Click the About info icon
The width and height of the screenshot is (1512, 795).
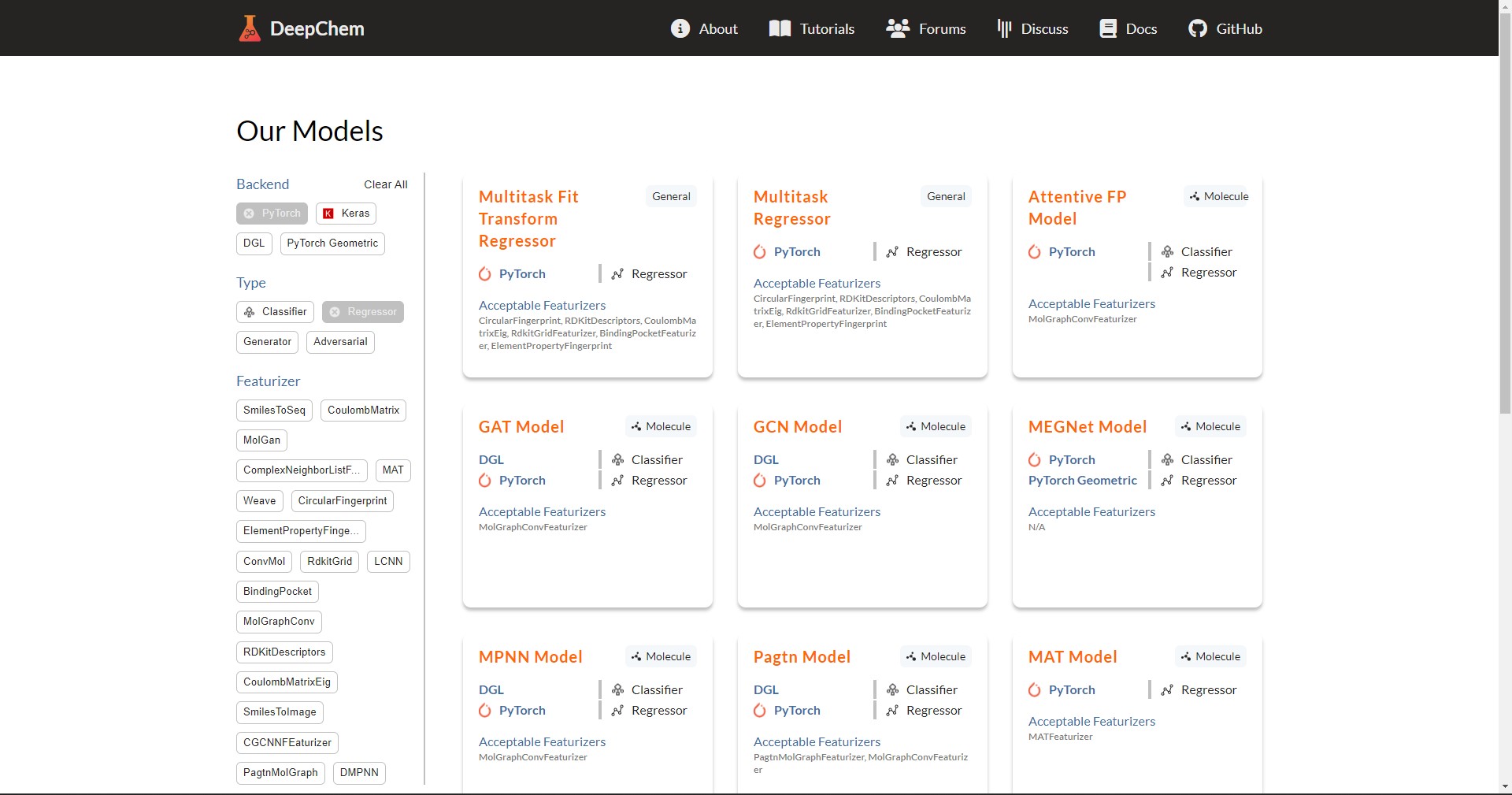(680, 28)
